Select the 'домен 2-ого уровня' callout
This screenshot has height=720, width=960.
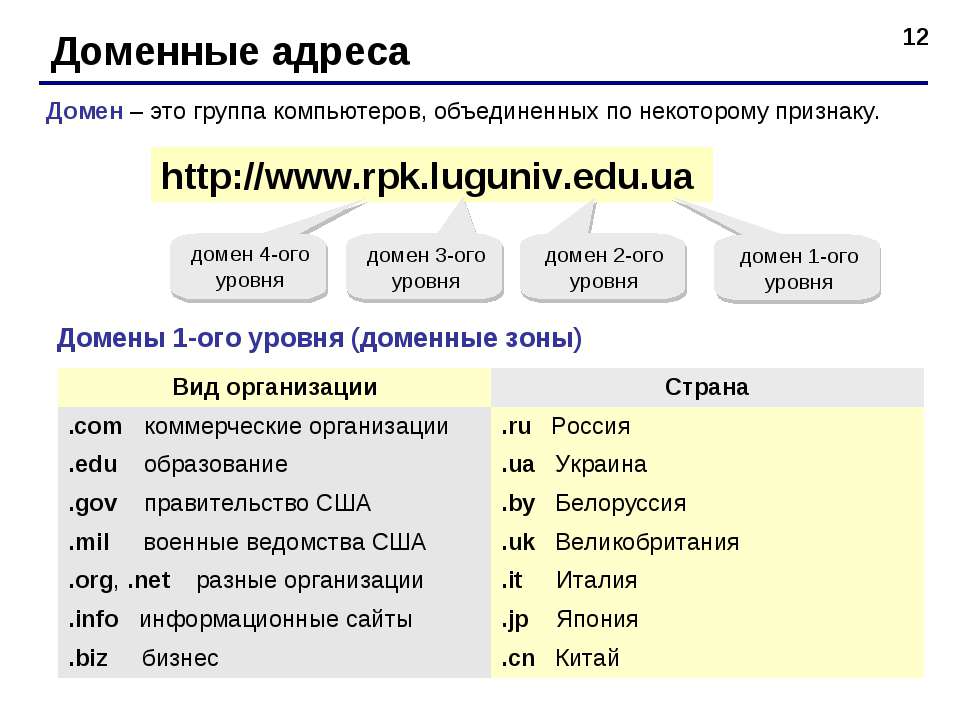(604, 268)
